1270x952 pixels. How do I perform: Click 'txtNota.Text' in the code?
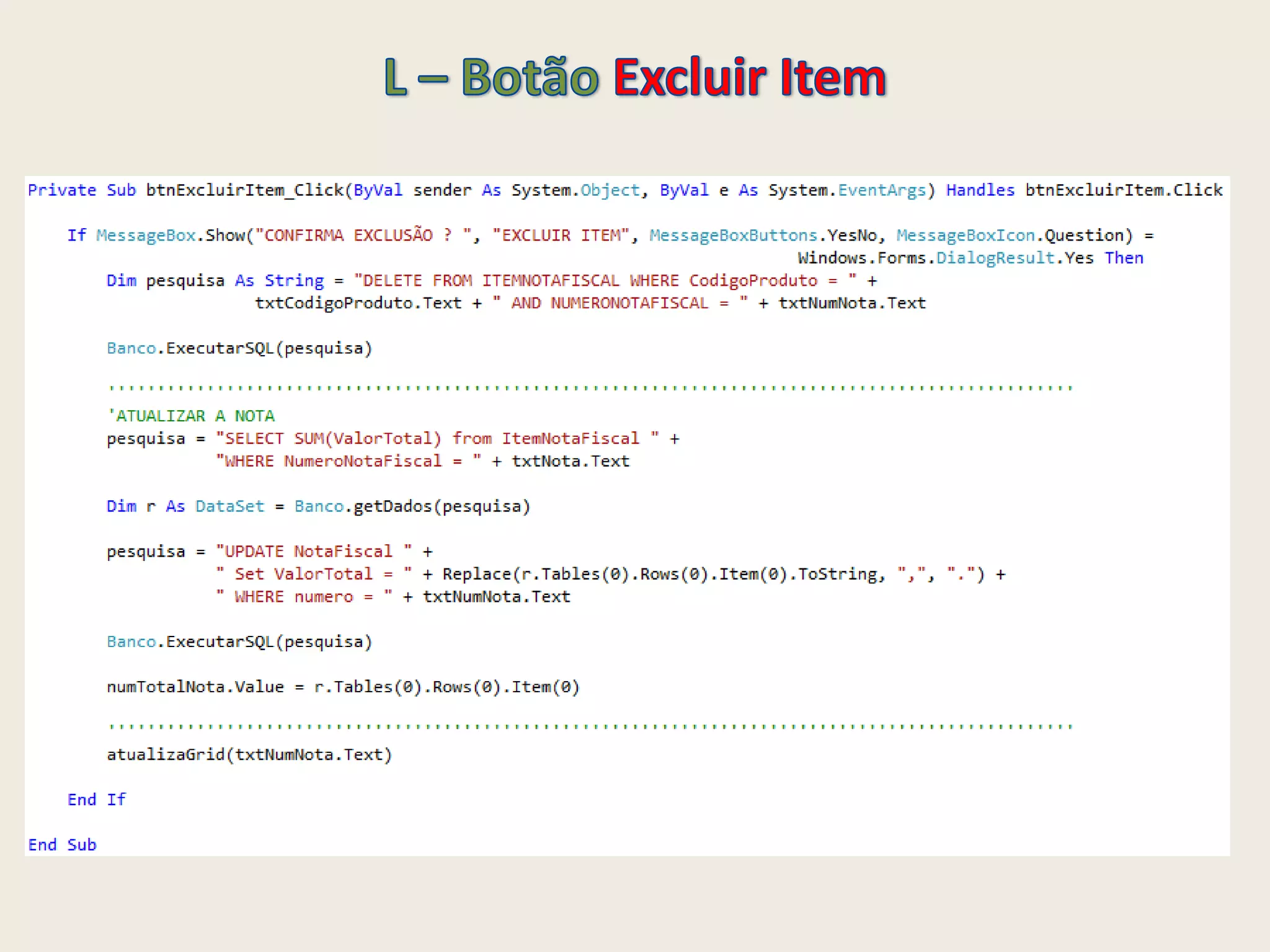(571, 461)
